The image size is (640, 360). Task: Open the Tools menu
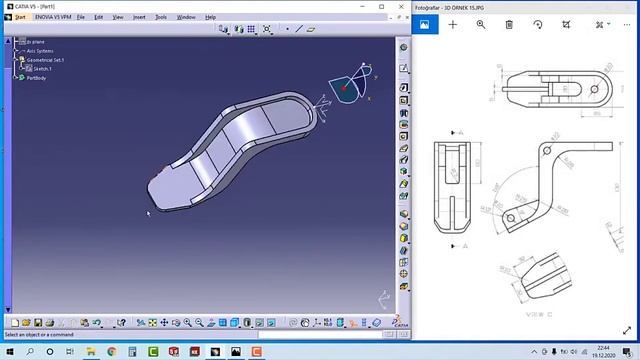click(x=161, y=17)
